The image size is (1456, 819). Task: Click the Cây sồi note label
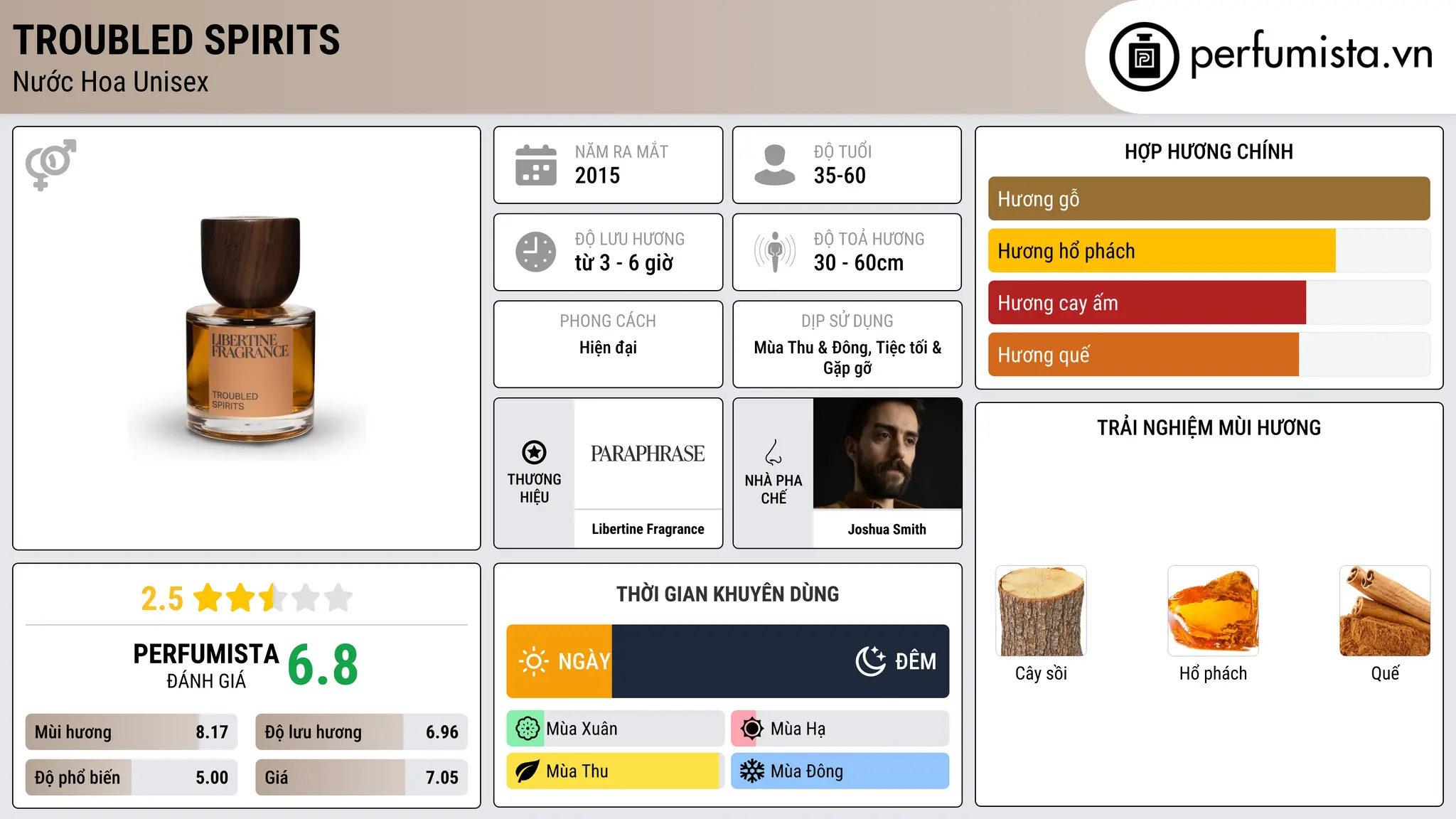click(x=1041, y=673)
